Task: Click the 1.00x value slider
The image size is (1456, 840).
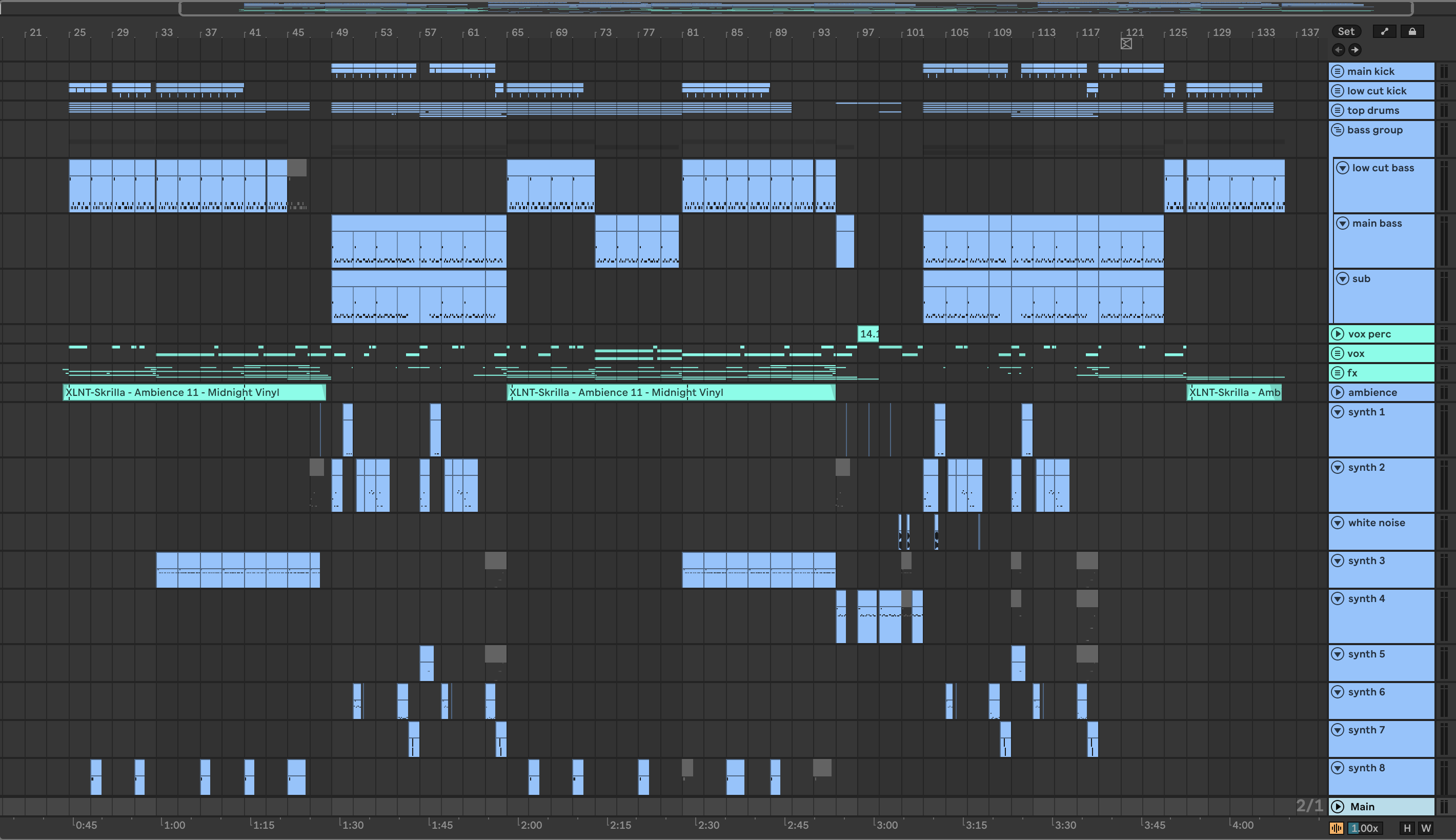Action: (1364, 828)
